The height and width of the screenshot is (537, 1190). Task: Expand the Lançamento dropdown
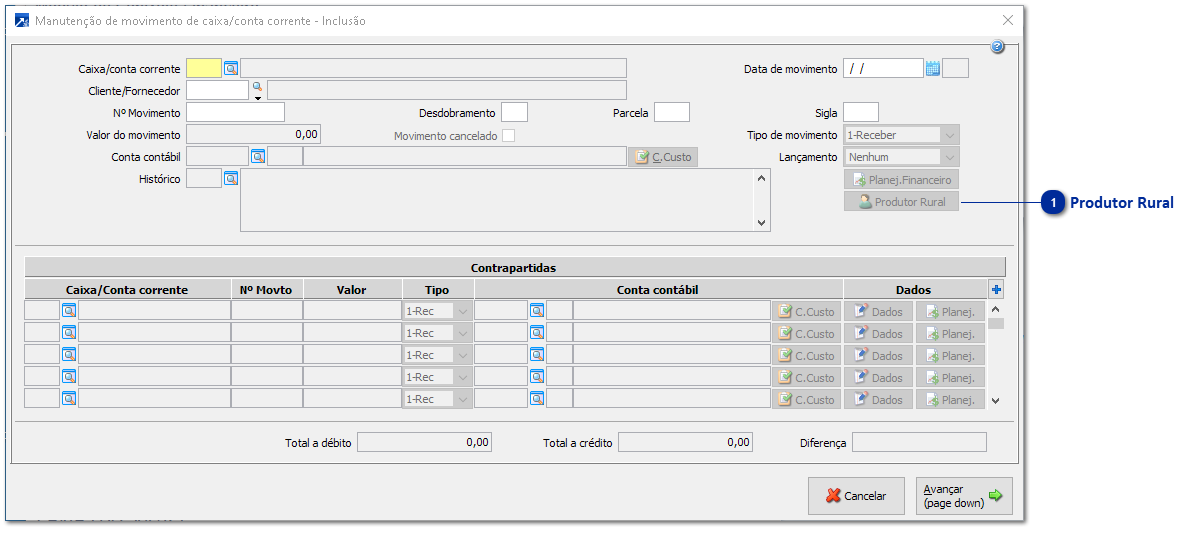click(x=949, y=157)
